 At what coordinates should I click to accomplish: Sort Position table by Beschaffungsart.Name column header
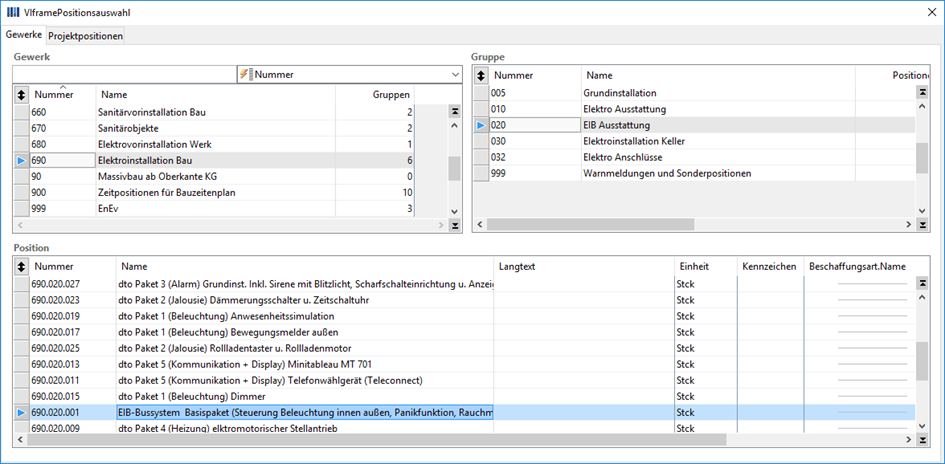click(860, 266)
